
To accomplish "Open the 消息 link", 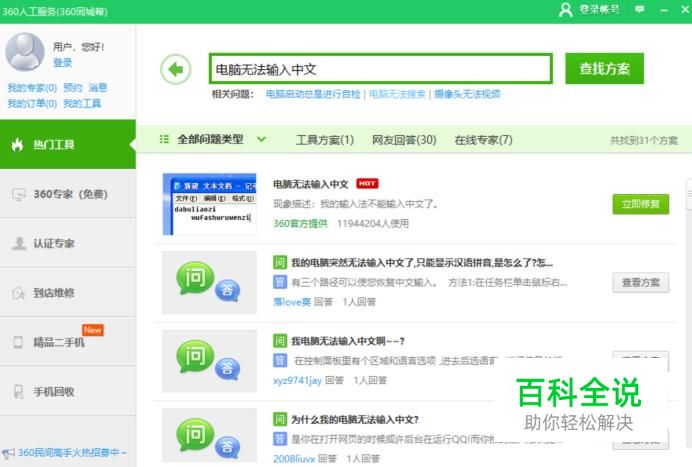I will pyautogui.click(x=98, y=87).
